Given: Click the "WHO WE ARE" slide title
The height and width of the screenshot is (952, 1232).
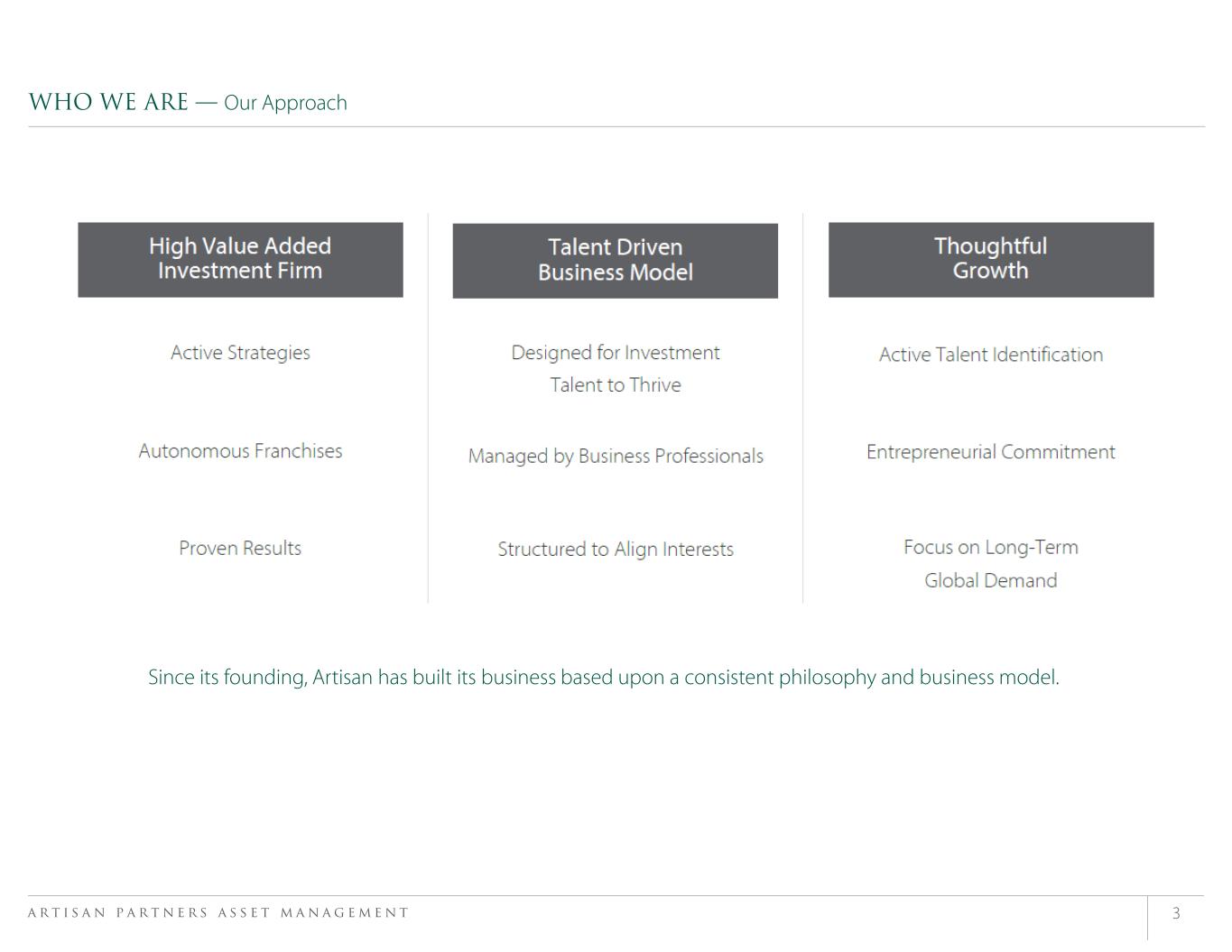Looking at the screenshot, I should 108,102.
